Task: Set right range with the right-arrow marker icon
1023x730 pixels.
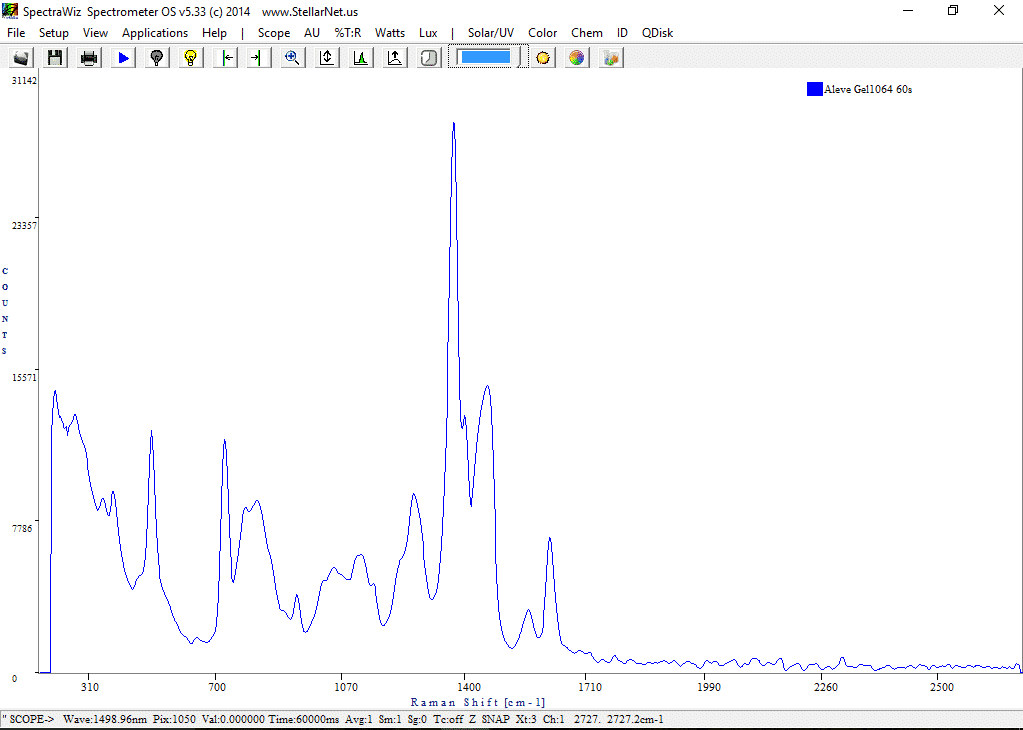Action: (x=259, y=57)
